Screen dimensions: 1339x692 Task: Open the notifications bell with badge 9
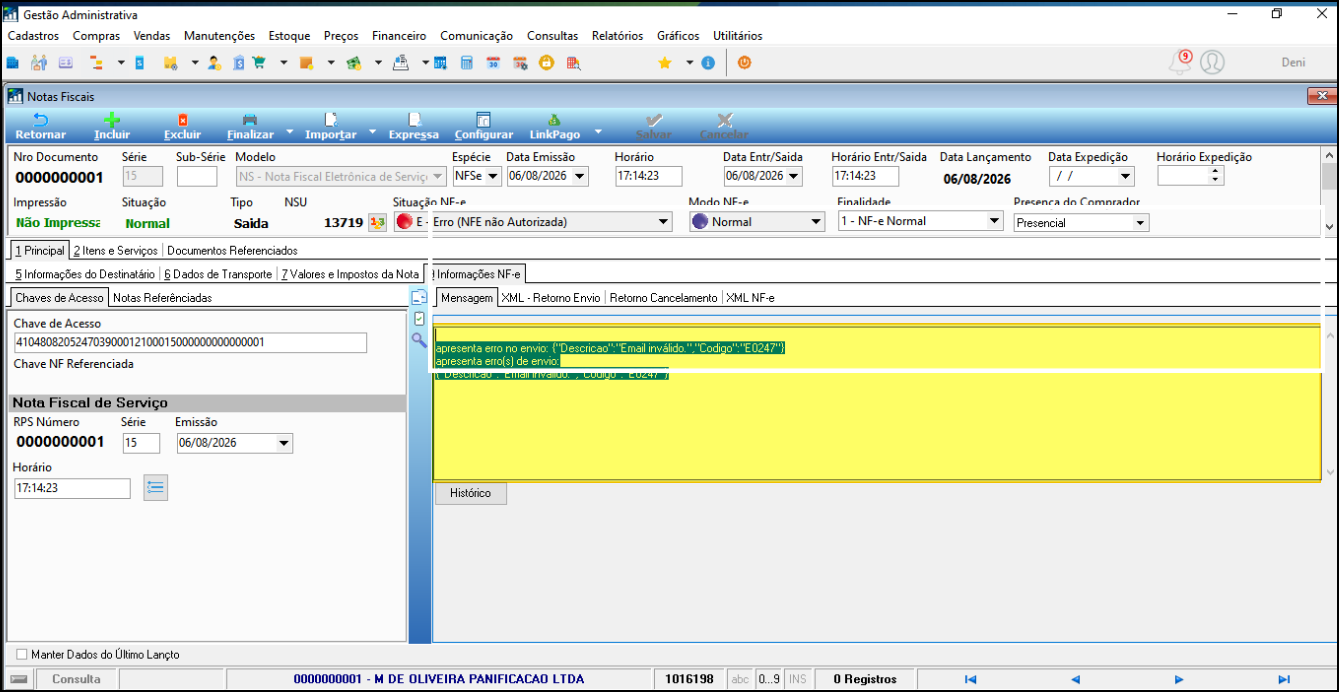(1181, 62)
